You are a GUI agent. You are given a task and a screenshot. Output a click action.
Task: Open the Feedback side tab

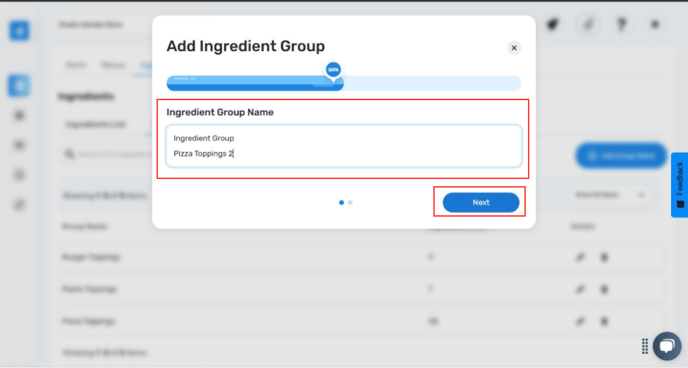[x=680, y=185]
